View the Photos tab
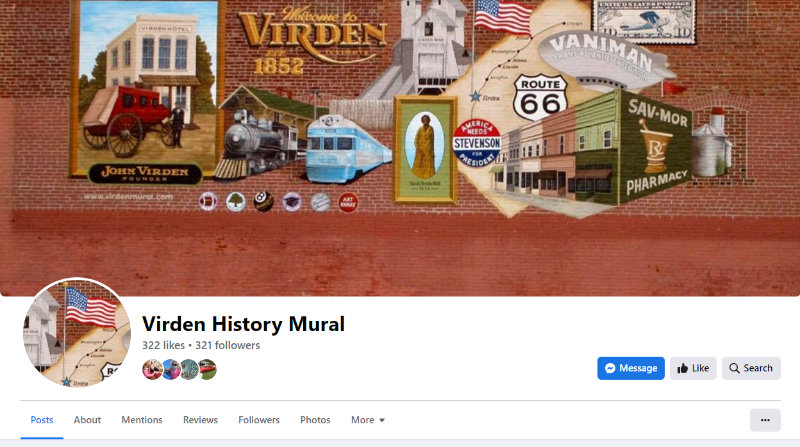 tap(315, 420)
